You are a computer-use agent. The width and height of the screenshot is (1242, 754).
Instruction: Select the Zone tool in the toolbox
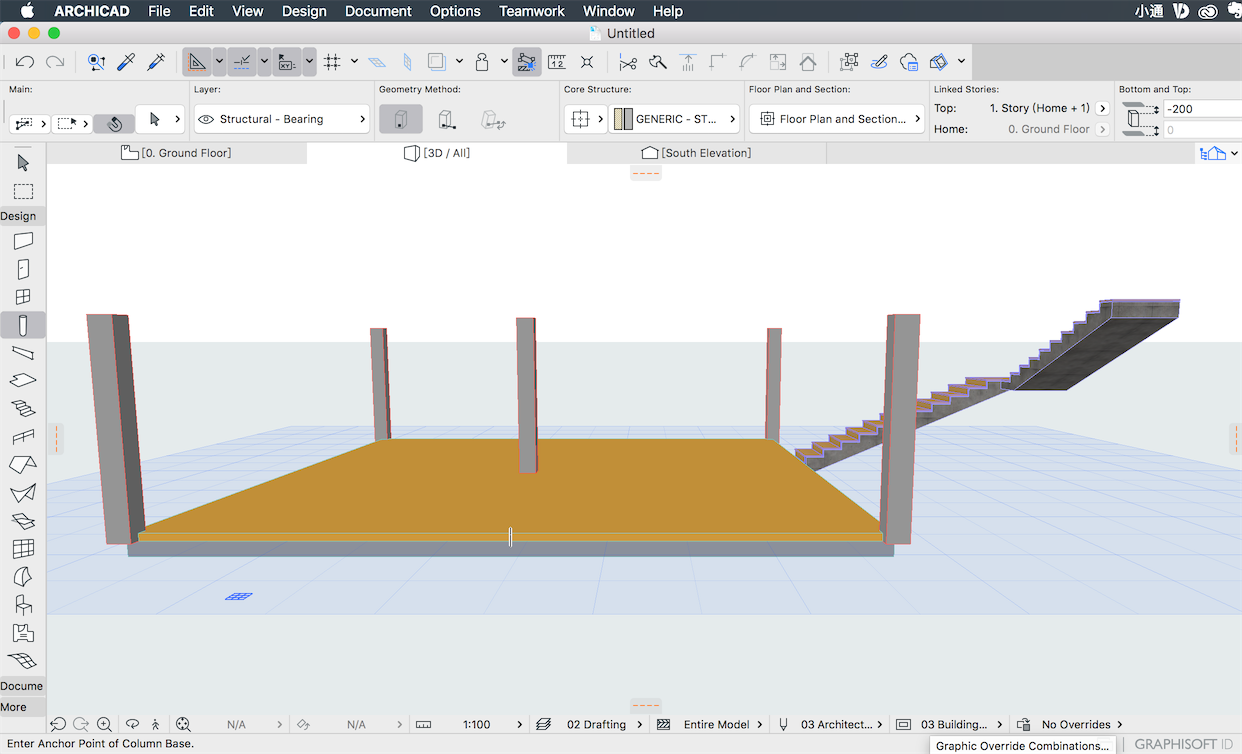click(x=23, y=633)
